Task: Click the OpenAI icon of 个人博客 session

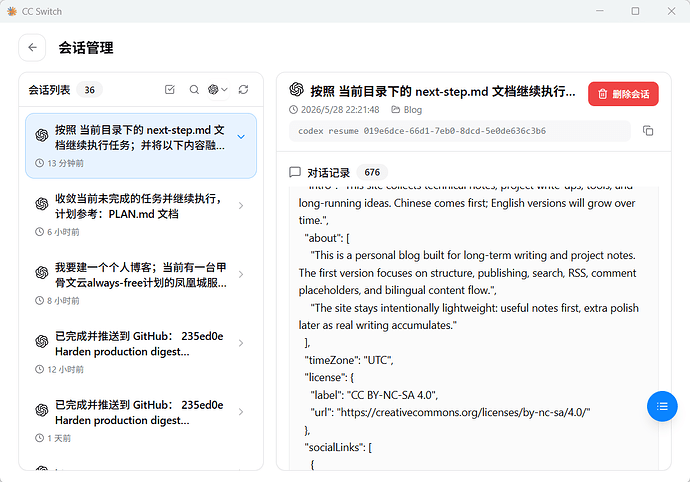Action: pos(42,272)
